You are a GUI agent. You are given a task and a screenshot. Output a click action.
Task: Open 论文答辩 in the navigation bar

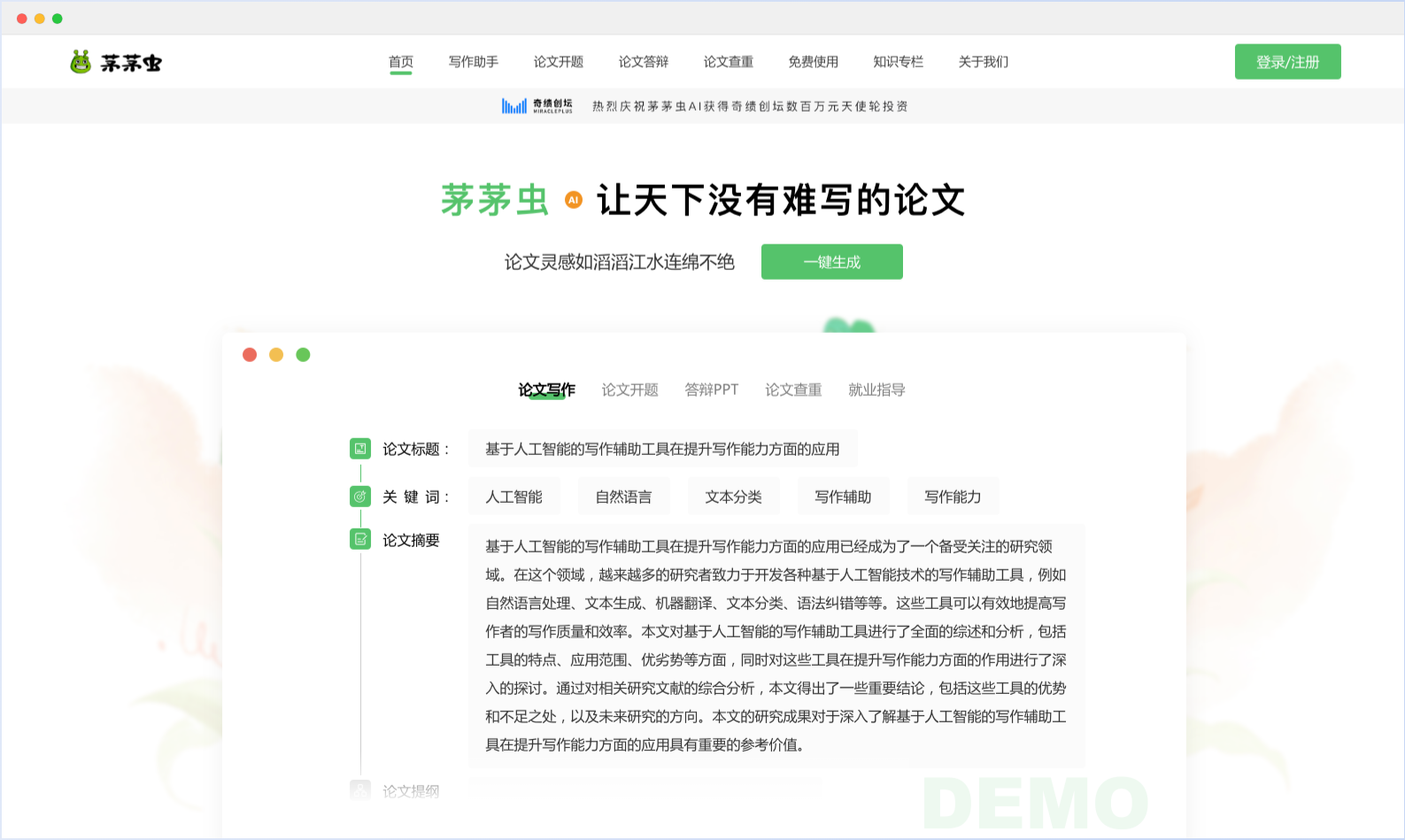[x=643, y=62]
